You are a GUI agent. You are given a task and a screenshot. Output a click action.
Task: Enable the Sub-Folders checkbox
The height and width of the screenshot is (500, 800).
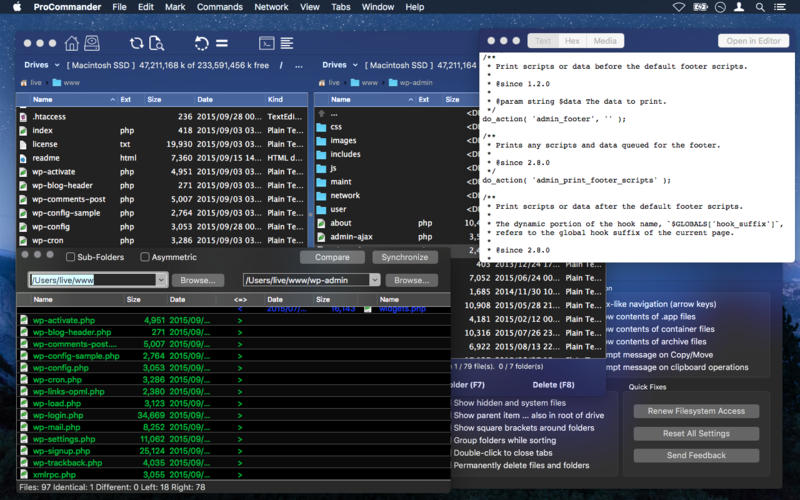click(x=70, y=257)
